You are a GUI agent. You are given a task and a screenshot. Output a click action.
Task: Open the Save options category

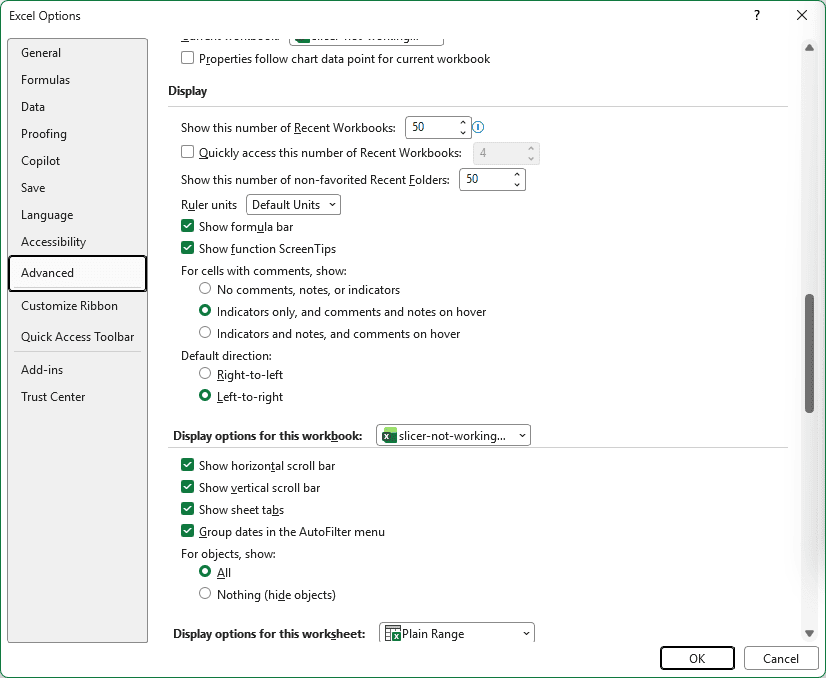coord(77,188)
